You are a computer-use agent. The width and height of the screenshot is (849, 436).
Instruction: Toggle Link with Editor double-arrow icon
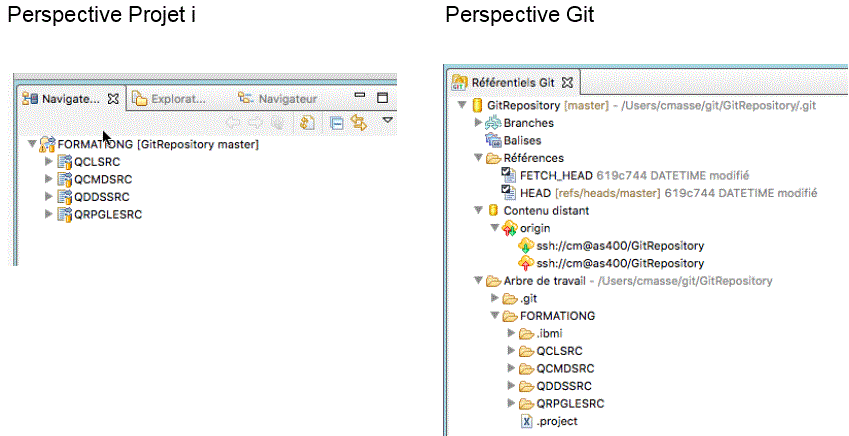[358, 122]
